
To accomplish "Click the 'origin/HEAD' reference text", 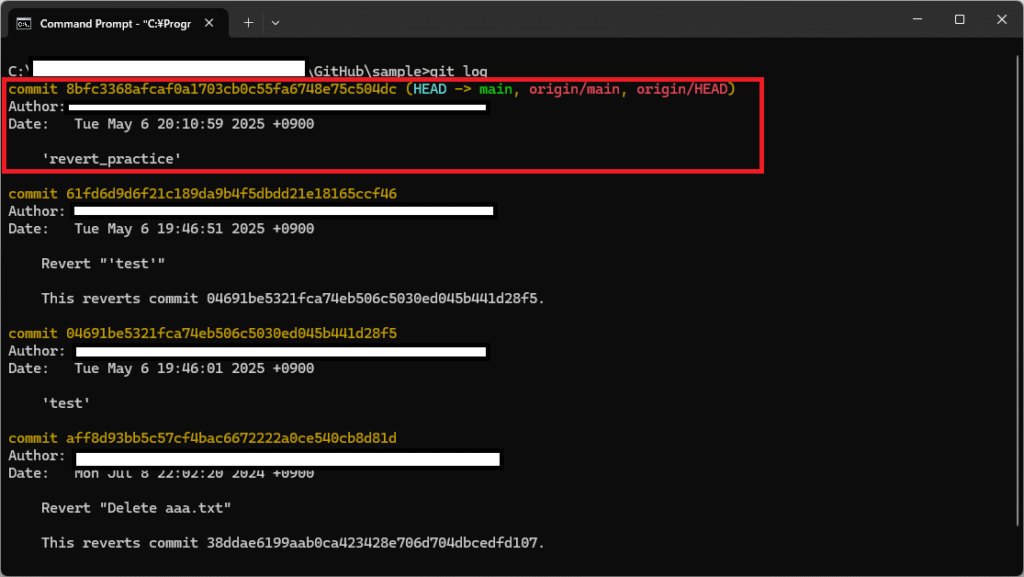I will click(682, 89).
